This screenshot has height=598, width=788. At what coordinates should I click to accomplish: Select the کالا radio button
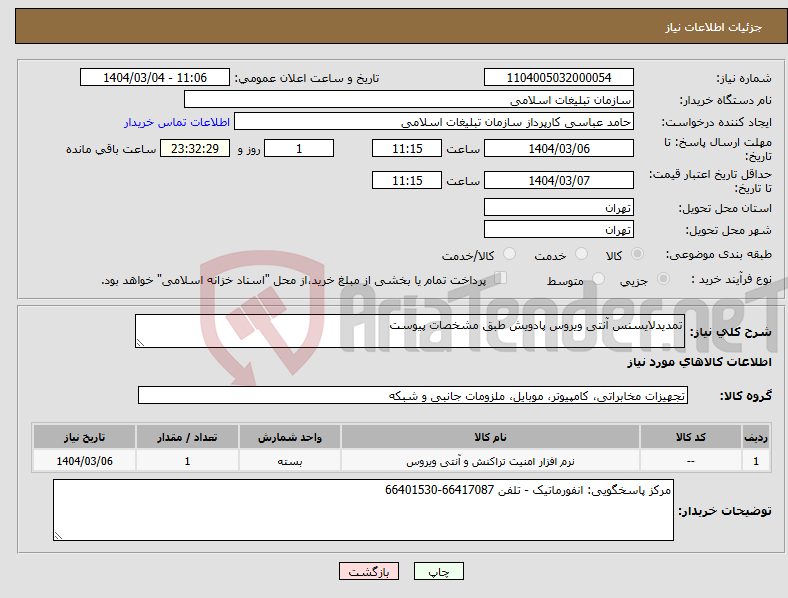637,254
